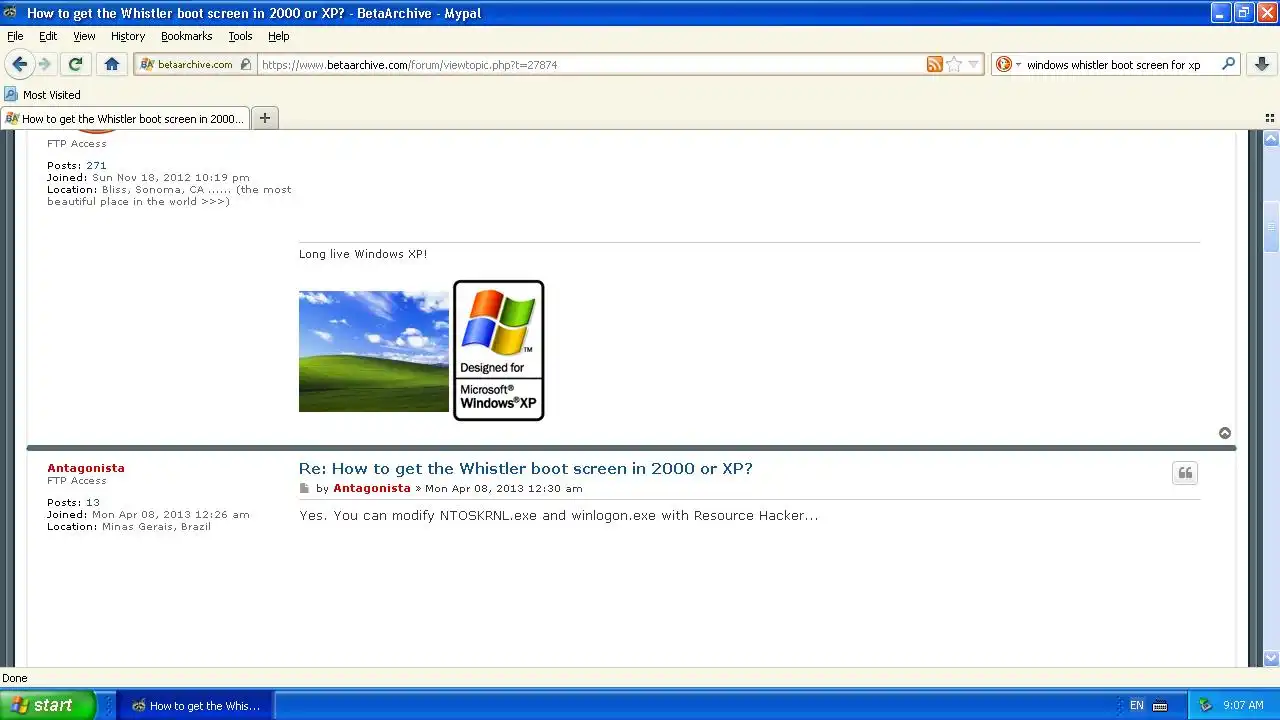The width and height of the screenshot is (1280, 720).
Task: Open the Edit menu
Action: (x=48, y=36)
